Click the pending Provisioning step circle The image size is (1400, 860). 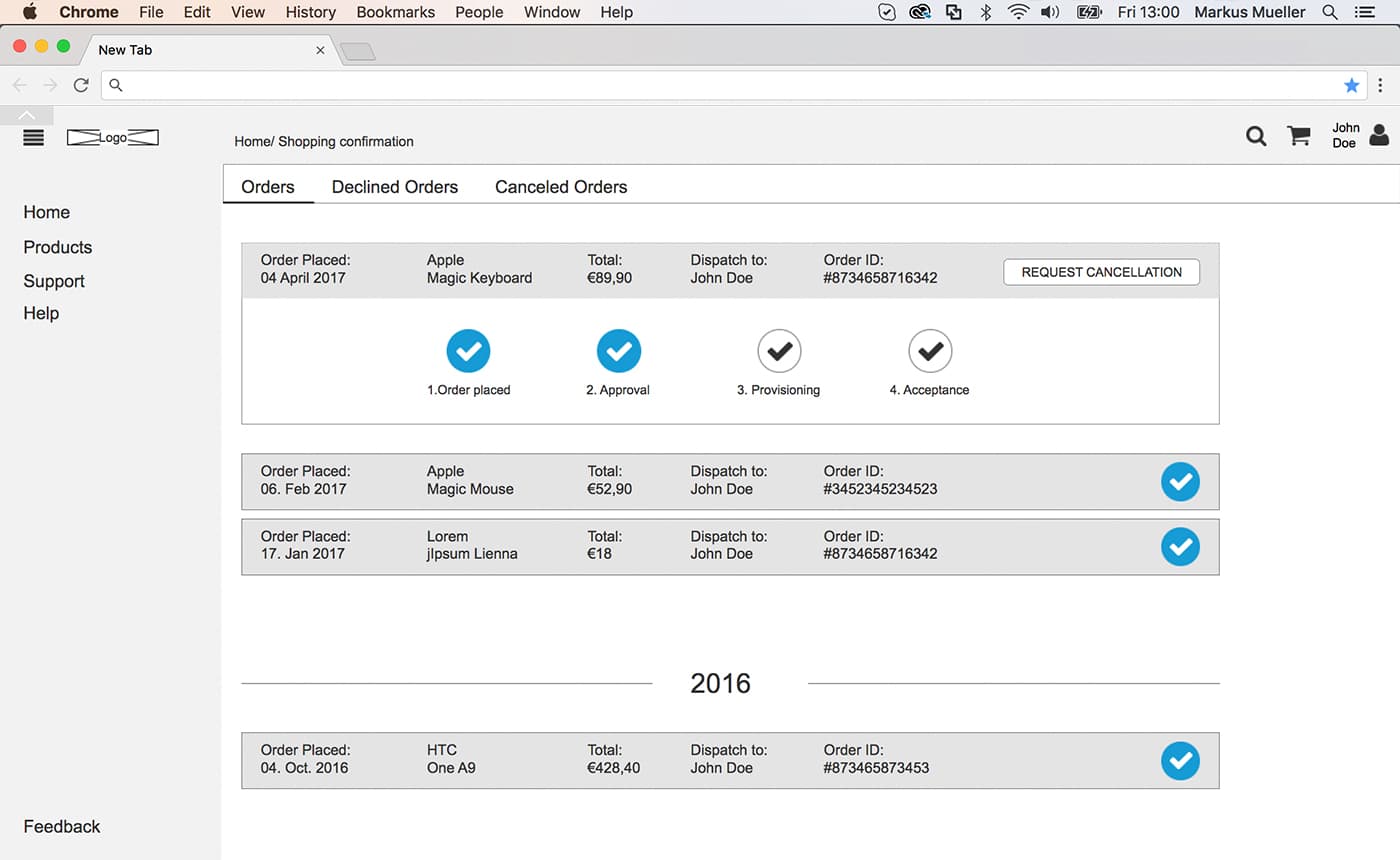coord(780,351)
